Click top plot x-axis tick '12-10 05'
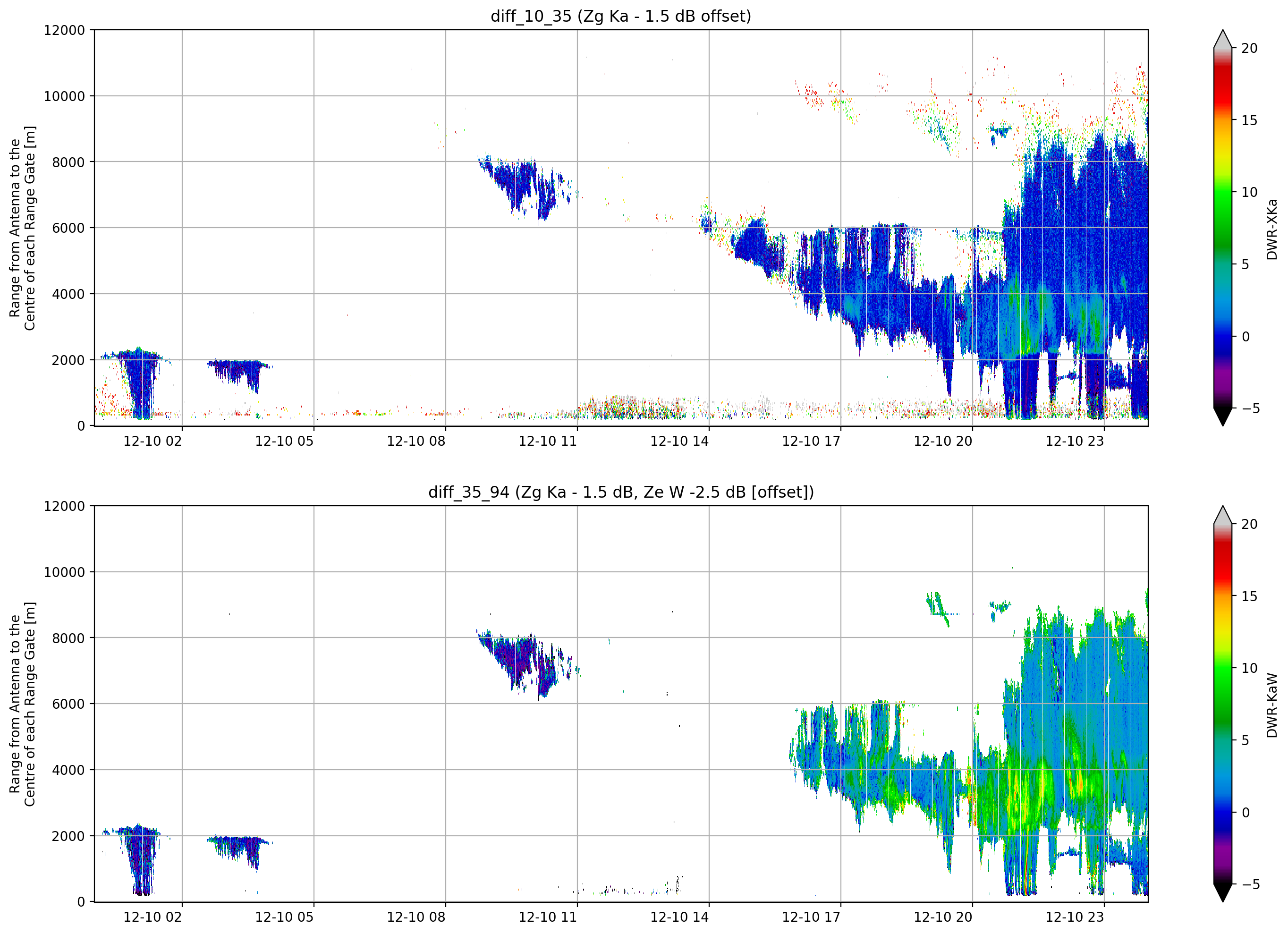 (x=285, y=441)
